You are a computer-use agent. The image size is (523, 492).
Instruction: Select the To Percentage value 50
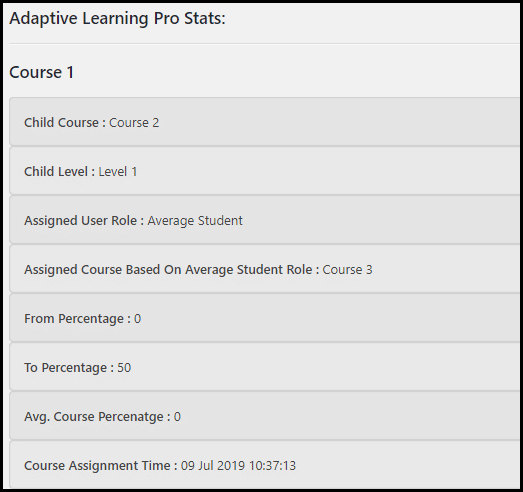(124, 368)
